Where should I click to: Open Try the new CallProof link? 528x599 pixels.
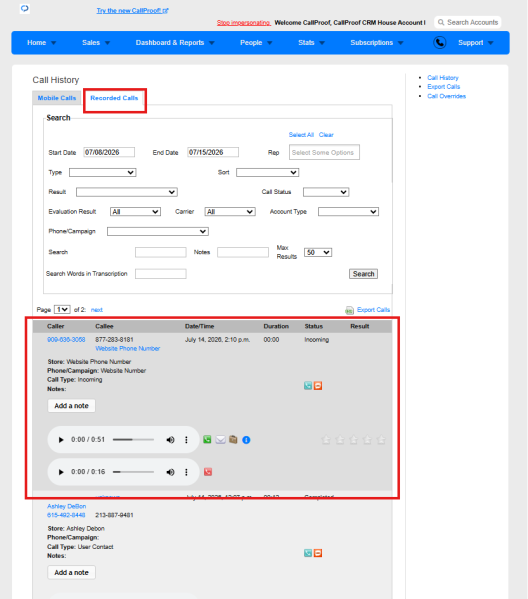132,11
